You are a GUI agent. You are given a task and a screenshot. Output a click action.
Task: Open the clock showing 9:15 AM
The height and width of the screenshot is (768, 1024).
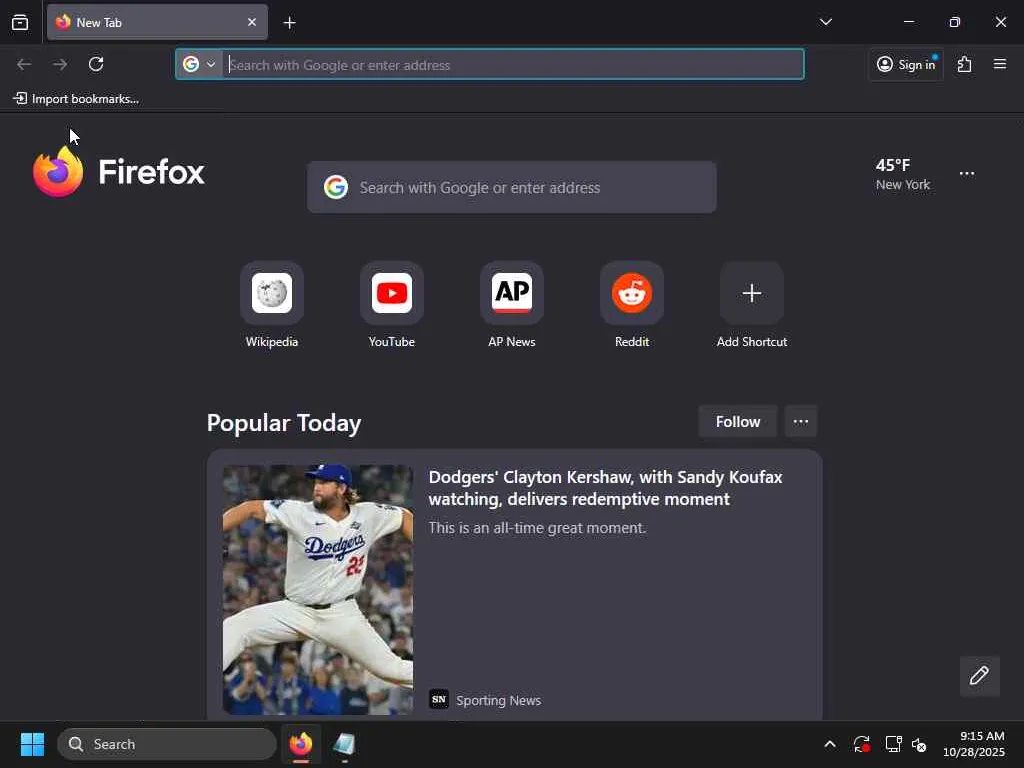coord(974,744)
